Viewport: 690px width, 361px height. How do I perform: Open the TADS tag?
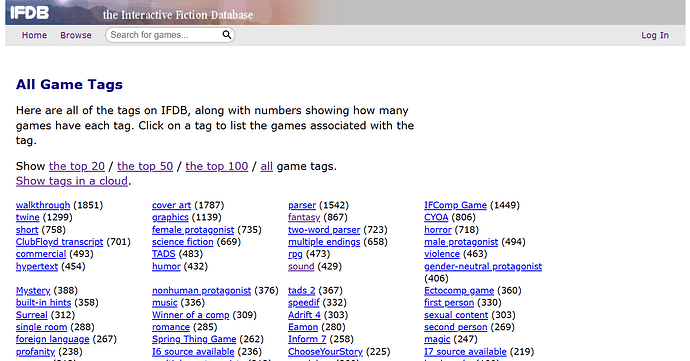point(163,254)
